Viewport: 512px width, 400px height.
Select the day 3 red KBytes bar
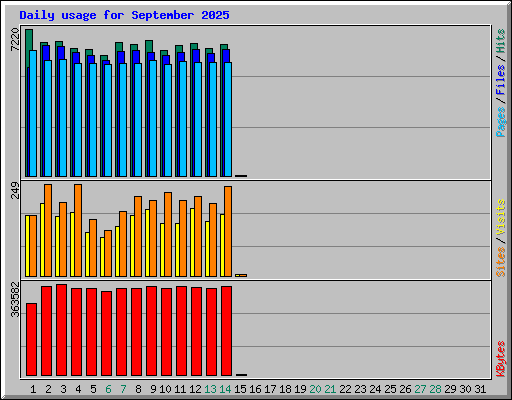[61, 330]
